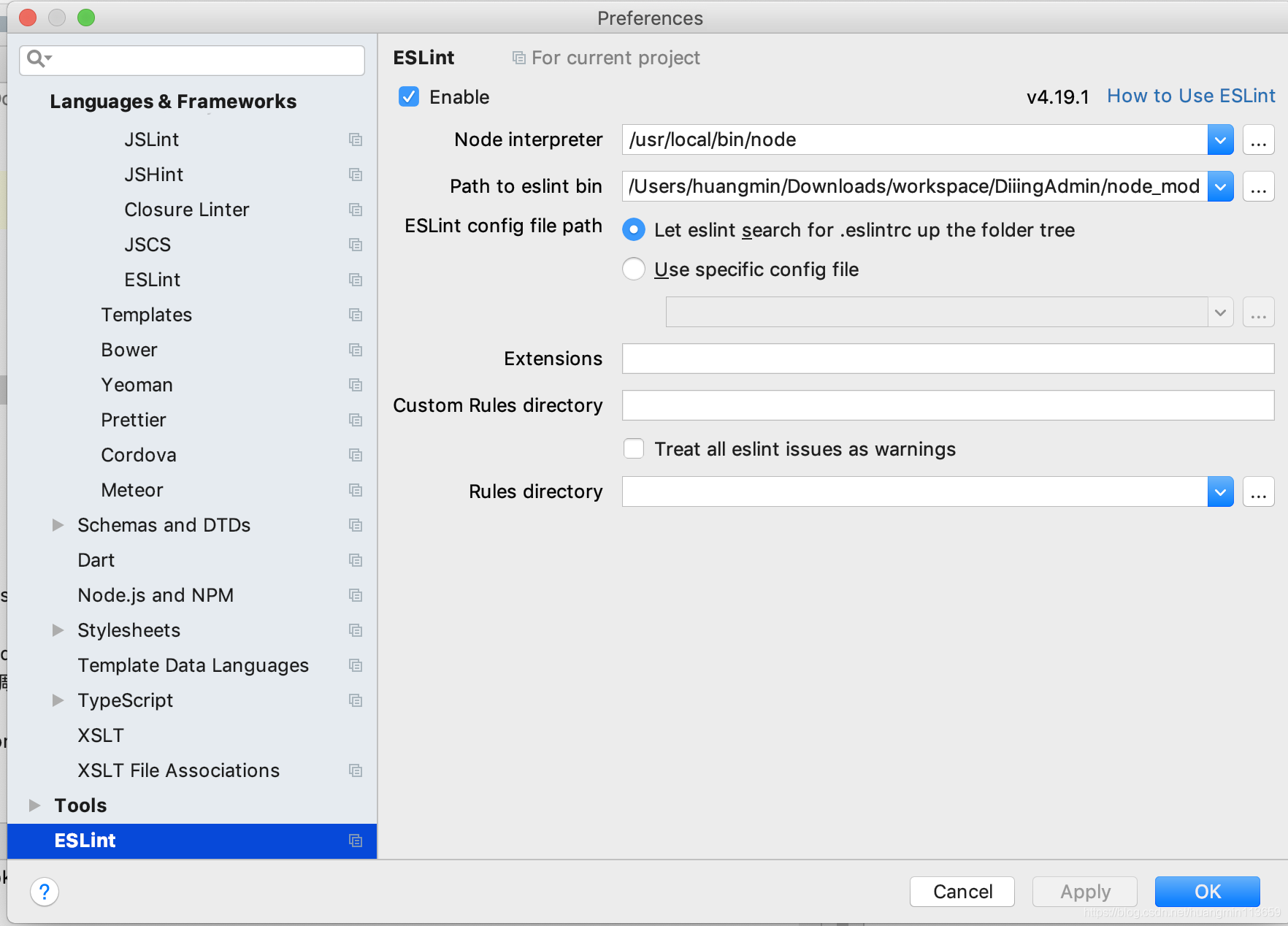Screen dimensions: 1288x926
Task: Open Closure Linter settings
Action: (187, 210)
